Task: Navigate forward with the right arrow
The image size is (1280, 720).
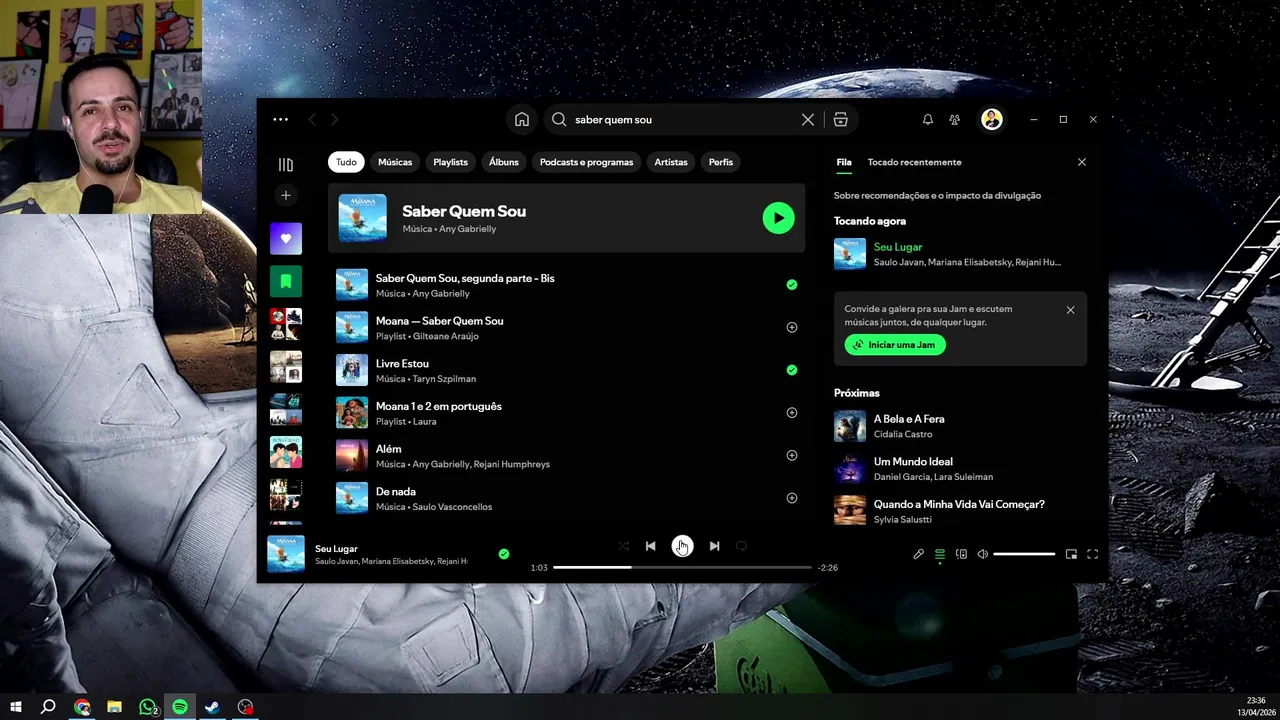Action: pos(334,119)
